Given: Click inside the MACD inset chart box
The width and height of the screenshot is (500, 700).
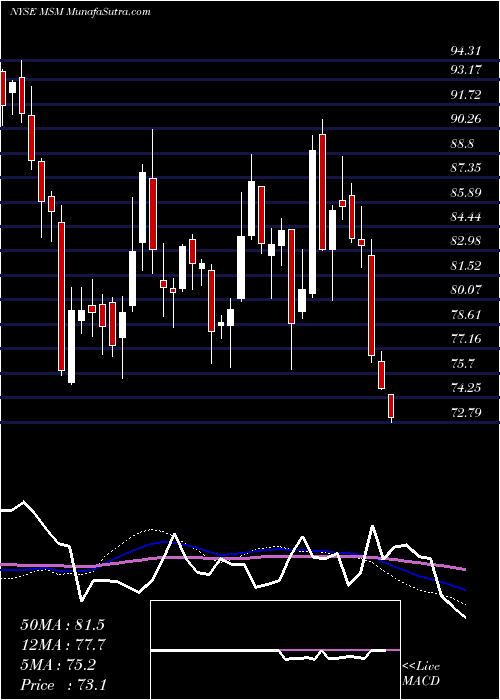Looking at the screenshot, I should pos(275,650).
